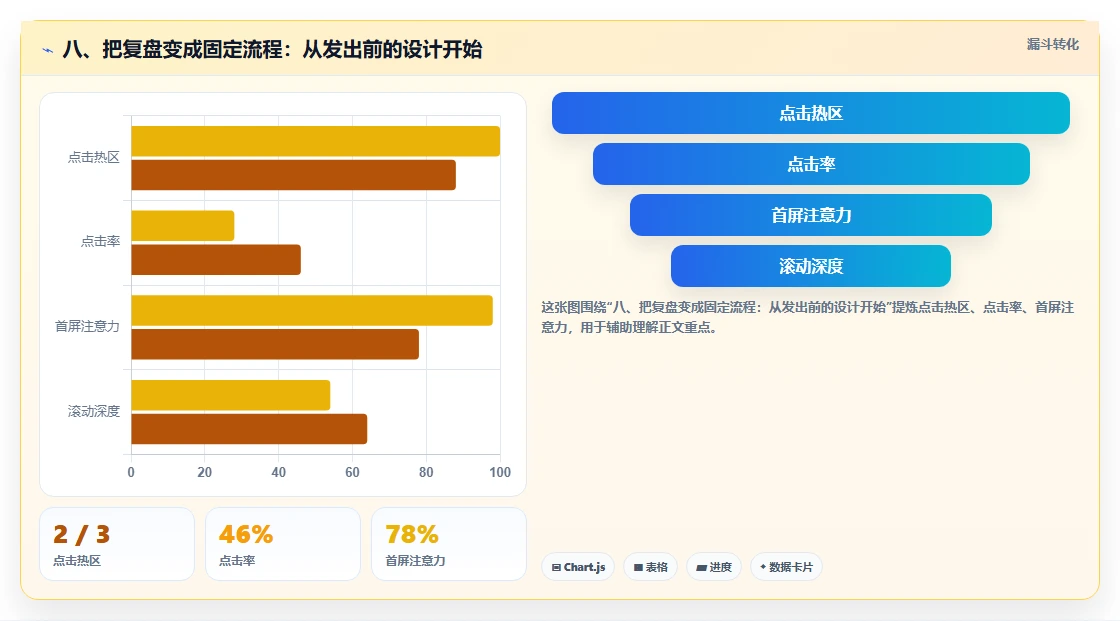Open the 数据卡片 chip

tap(786, 567)
